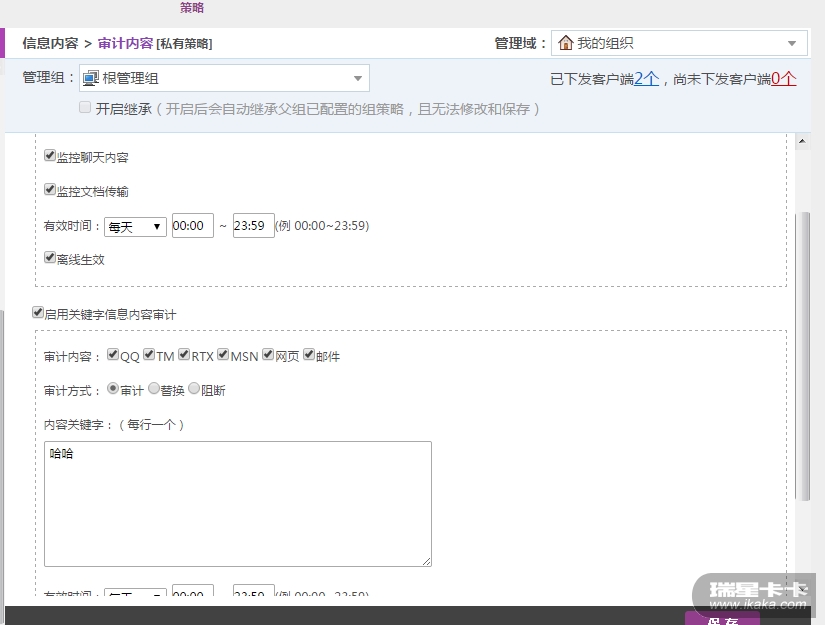The height and width of the screenshot is (625, 825).
Task: Uncheck the 网页 audit checkbox
Action: point(268,354)
